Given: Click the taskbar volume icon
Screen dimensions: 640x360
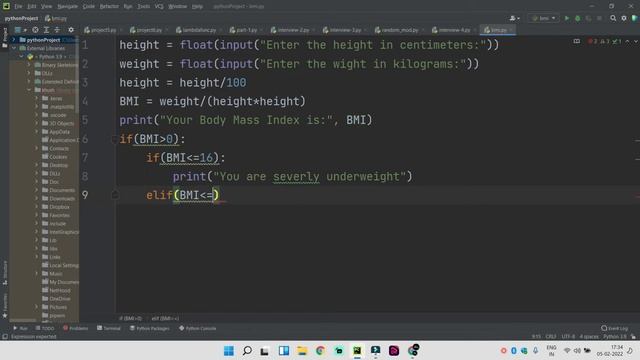Looking at the screenshot, I should click(x=577, y=351).
